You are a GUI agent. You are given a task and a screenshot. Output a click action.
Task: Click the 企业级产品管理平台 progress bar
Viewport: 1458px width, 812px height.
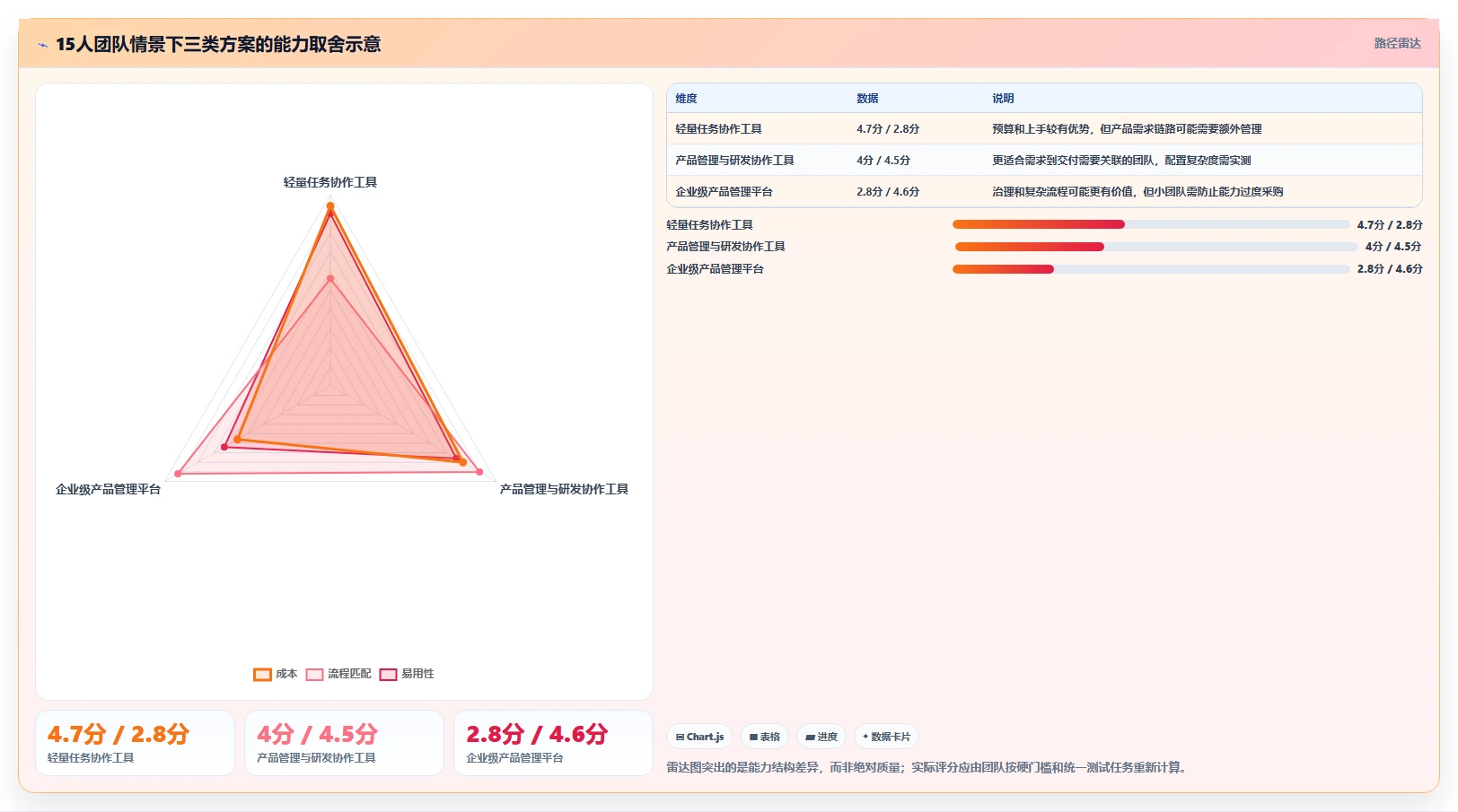point(1151,269)
